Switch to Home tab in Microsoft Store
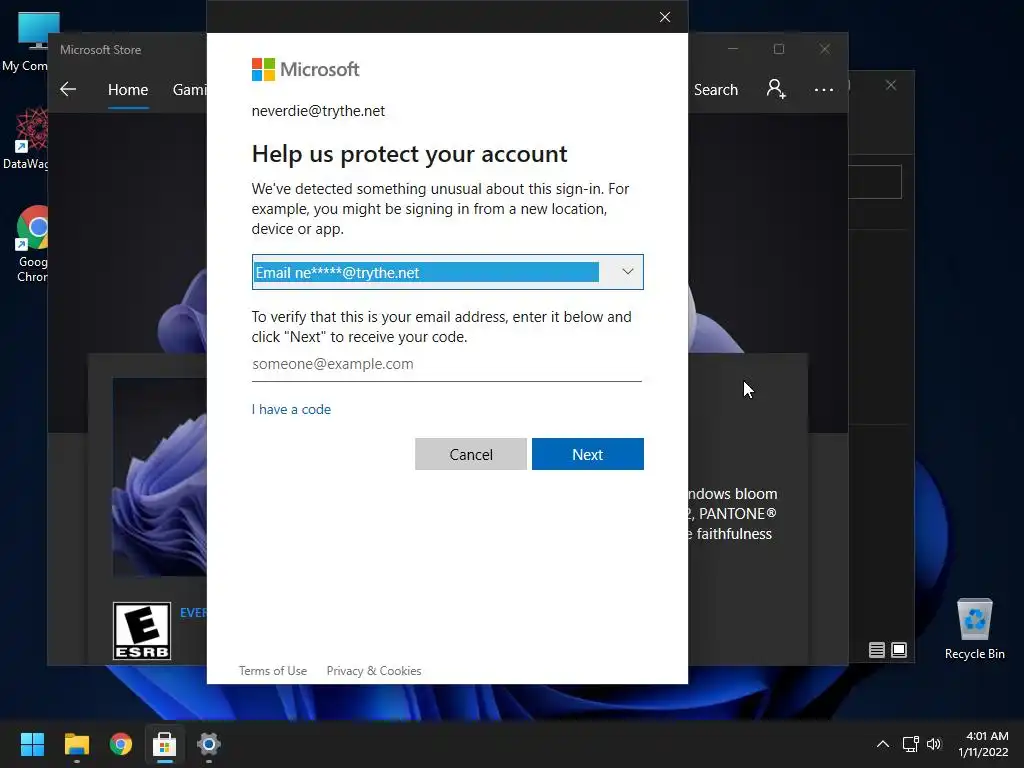 click(x=128, y=89)
